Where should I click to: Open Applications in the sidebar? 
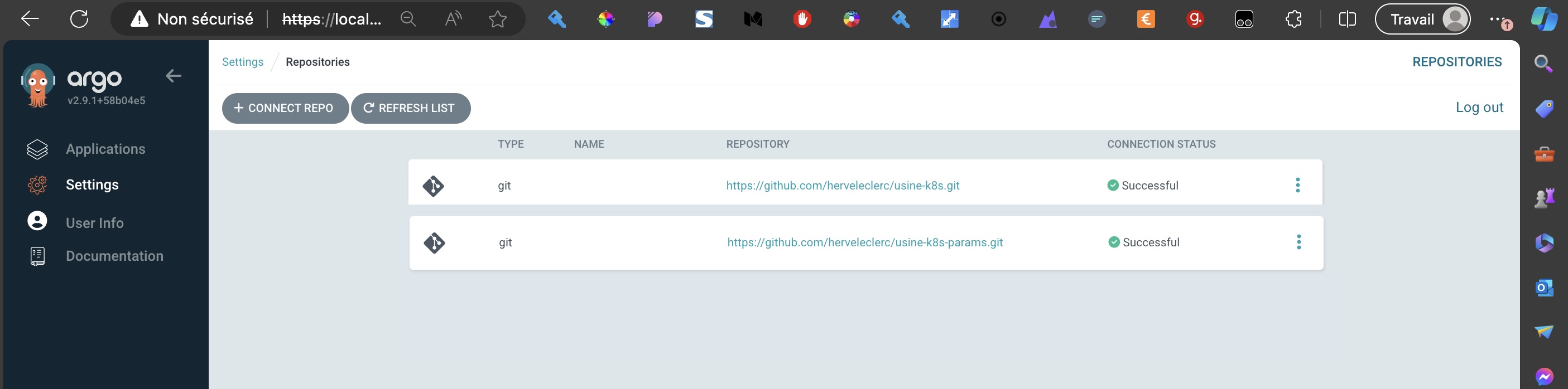[105, 149]
